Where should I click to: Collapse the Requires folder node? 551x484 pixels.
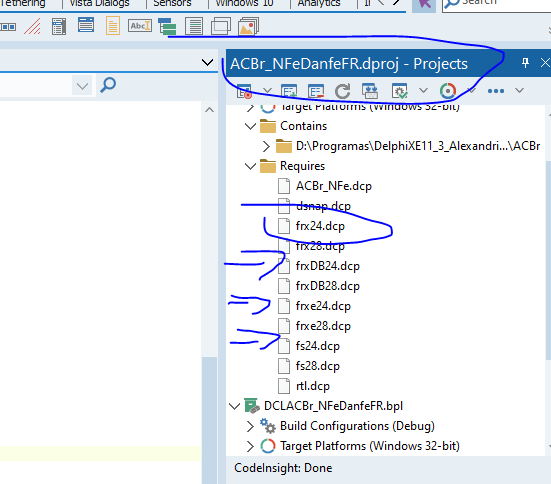pos(250,166)
